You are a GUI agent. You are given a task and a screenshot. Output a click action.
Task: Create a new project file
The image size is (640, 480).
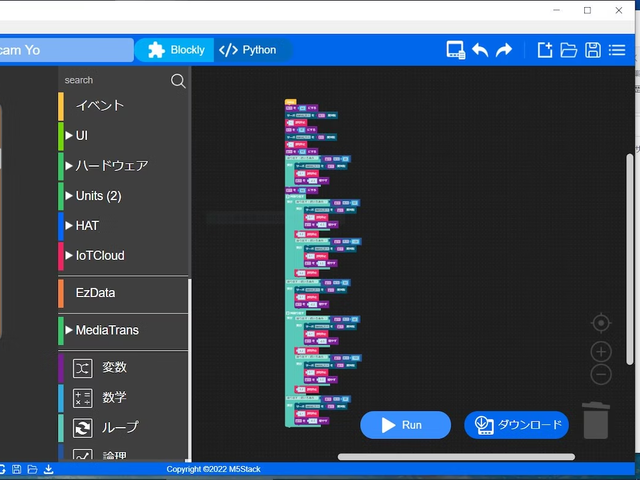(x=545, y=50)
